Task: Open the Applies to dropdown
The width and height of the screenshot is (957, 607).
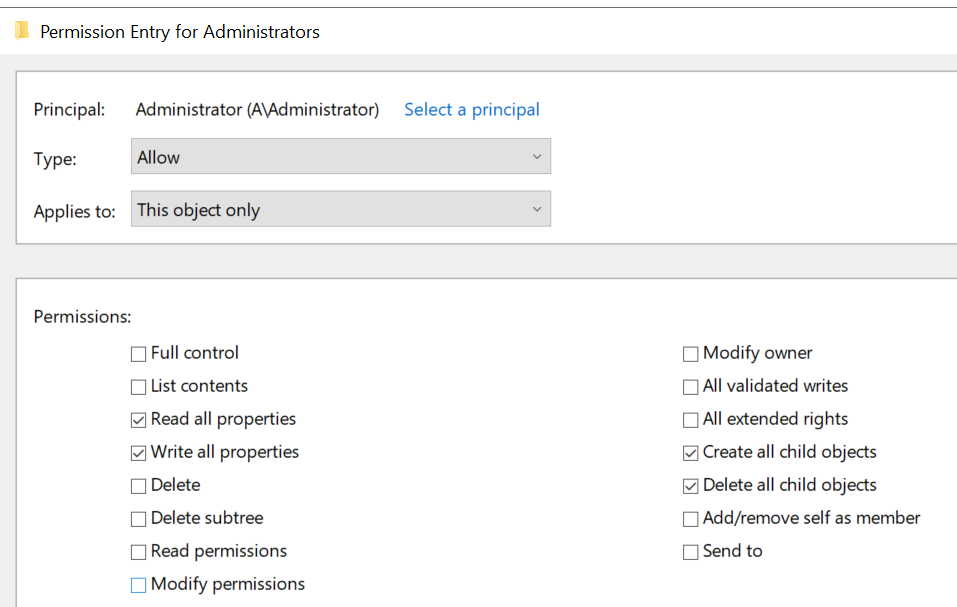Action: point(341,209)
